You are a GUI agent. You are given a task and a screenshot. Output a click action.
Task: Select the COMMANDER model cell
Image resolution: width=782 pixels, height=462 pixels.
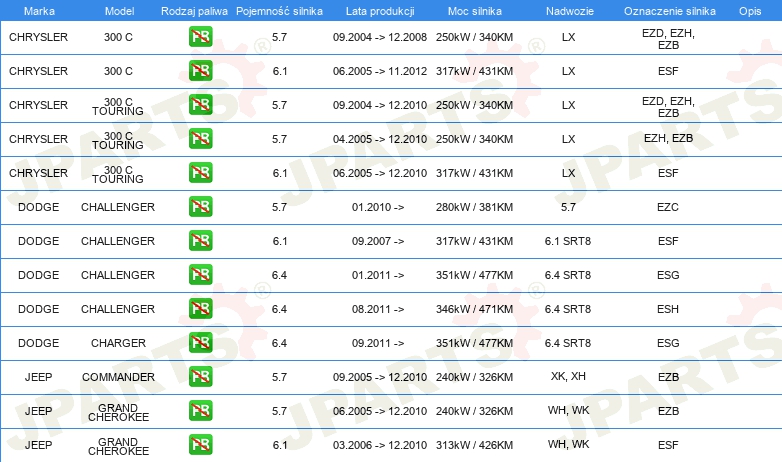tap(118, 377)
